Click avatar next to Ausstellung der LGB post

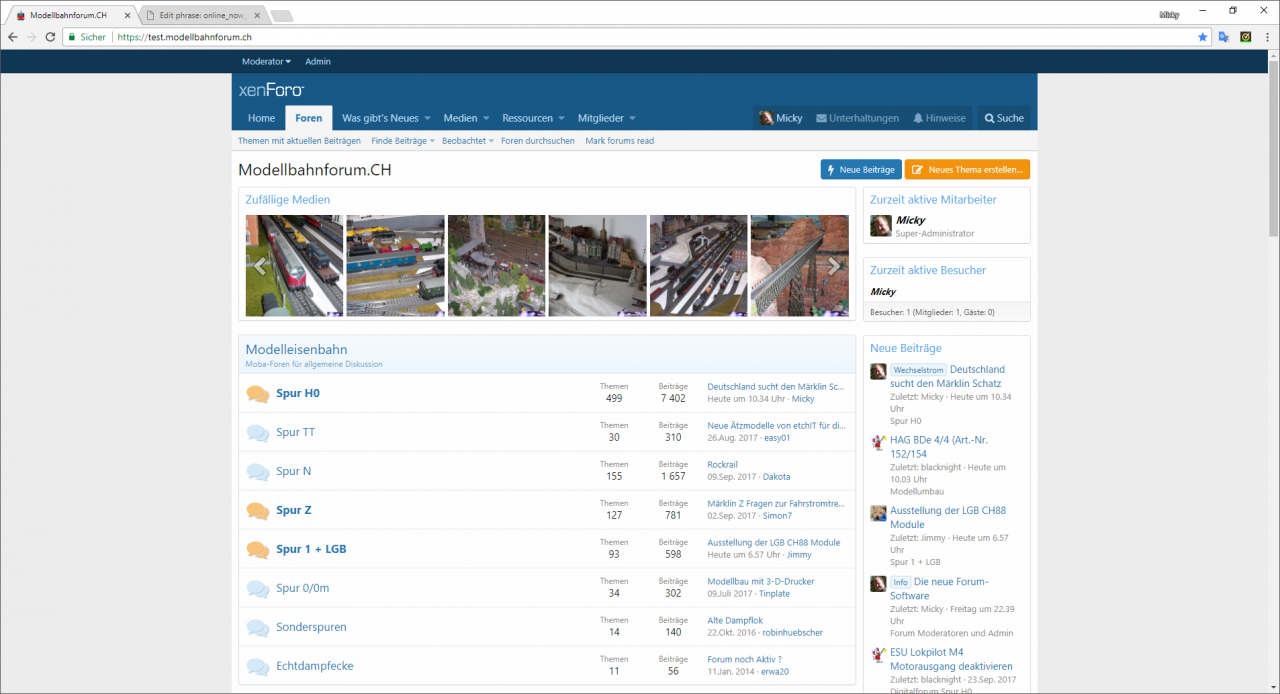878,513
